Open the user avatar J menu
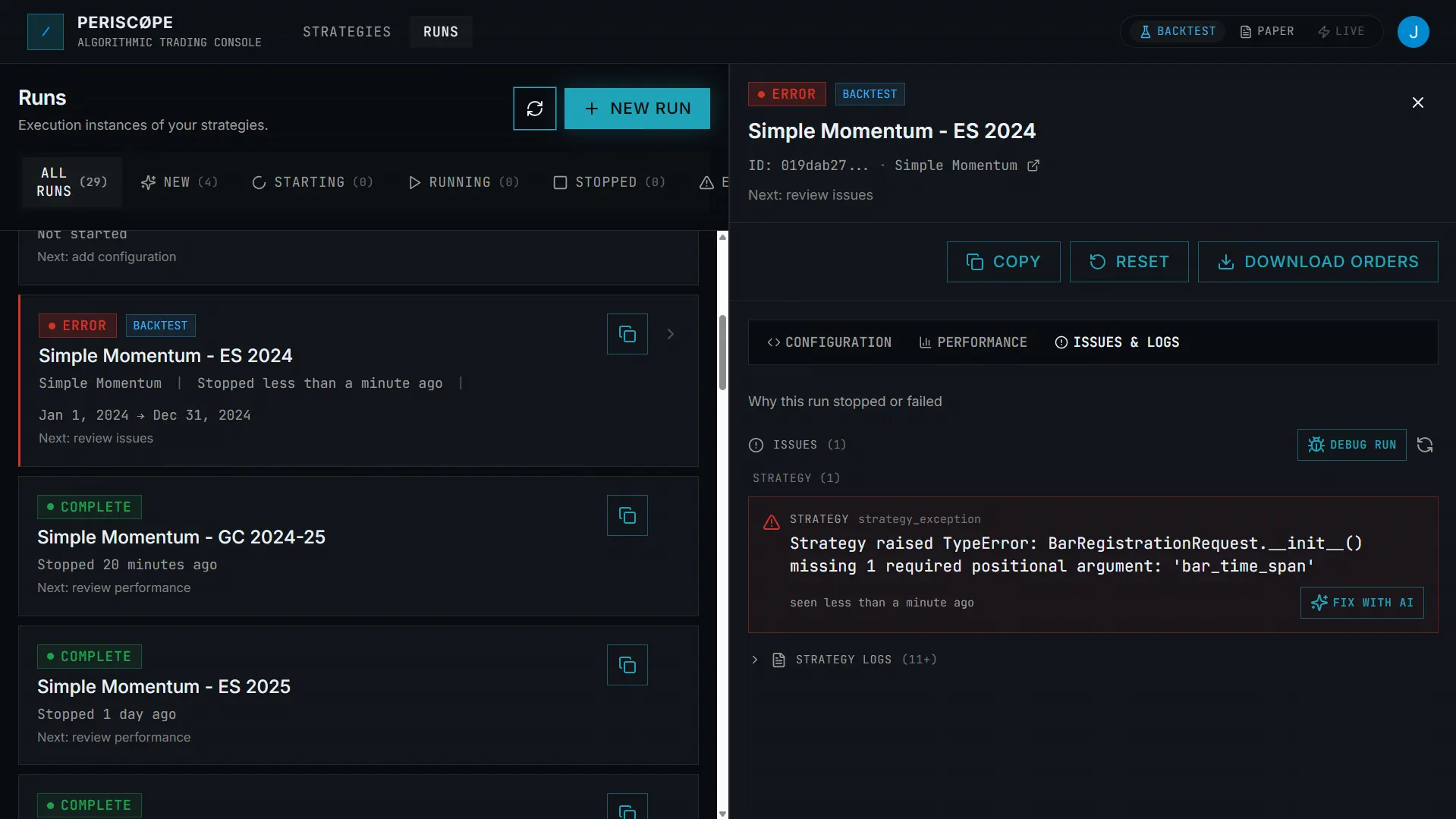 (x=1413, y=32)
